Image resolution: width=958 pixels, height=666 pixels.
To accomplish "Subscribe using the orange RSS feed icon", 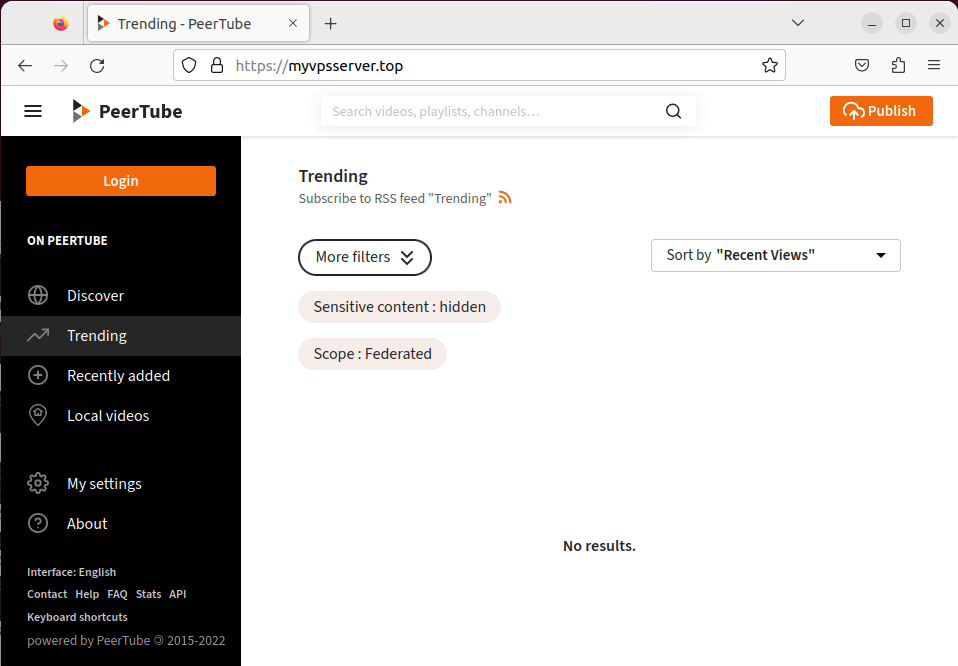I will click(x=505, y=198).
